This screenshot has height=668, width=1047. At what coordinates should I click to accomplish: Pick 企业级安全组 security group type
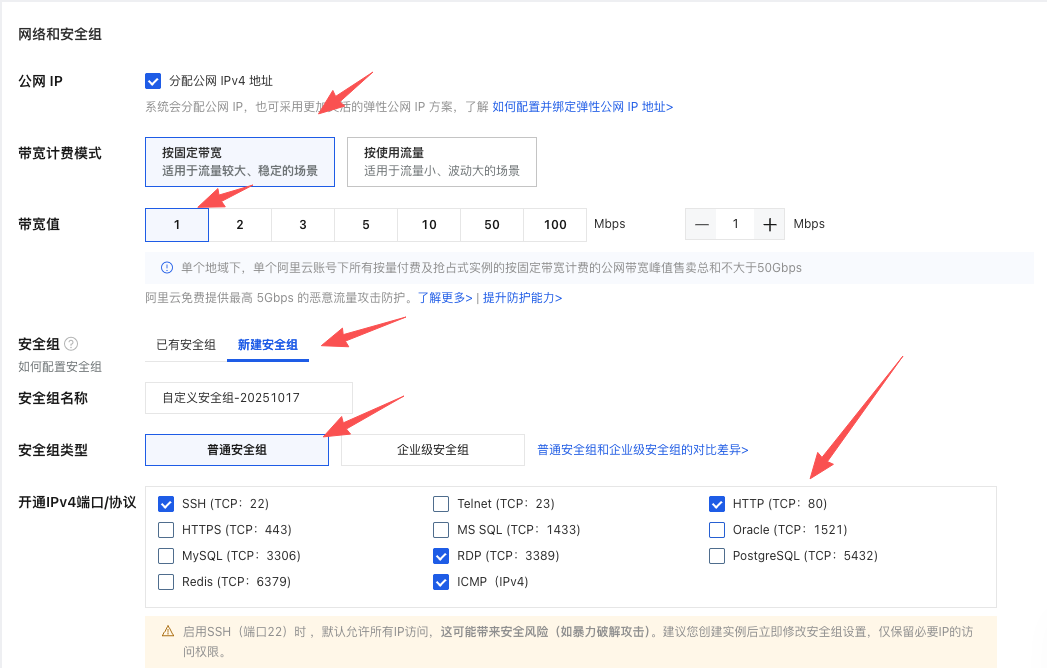432,450
